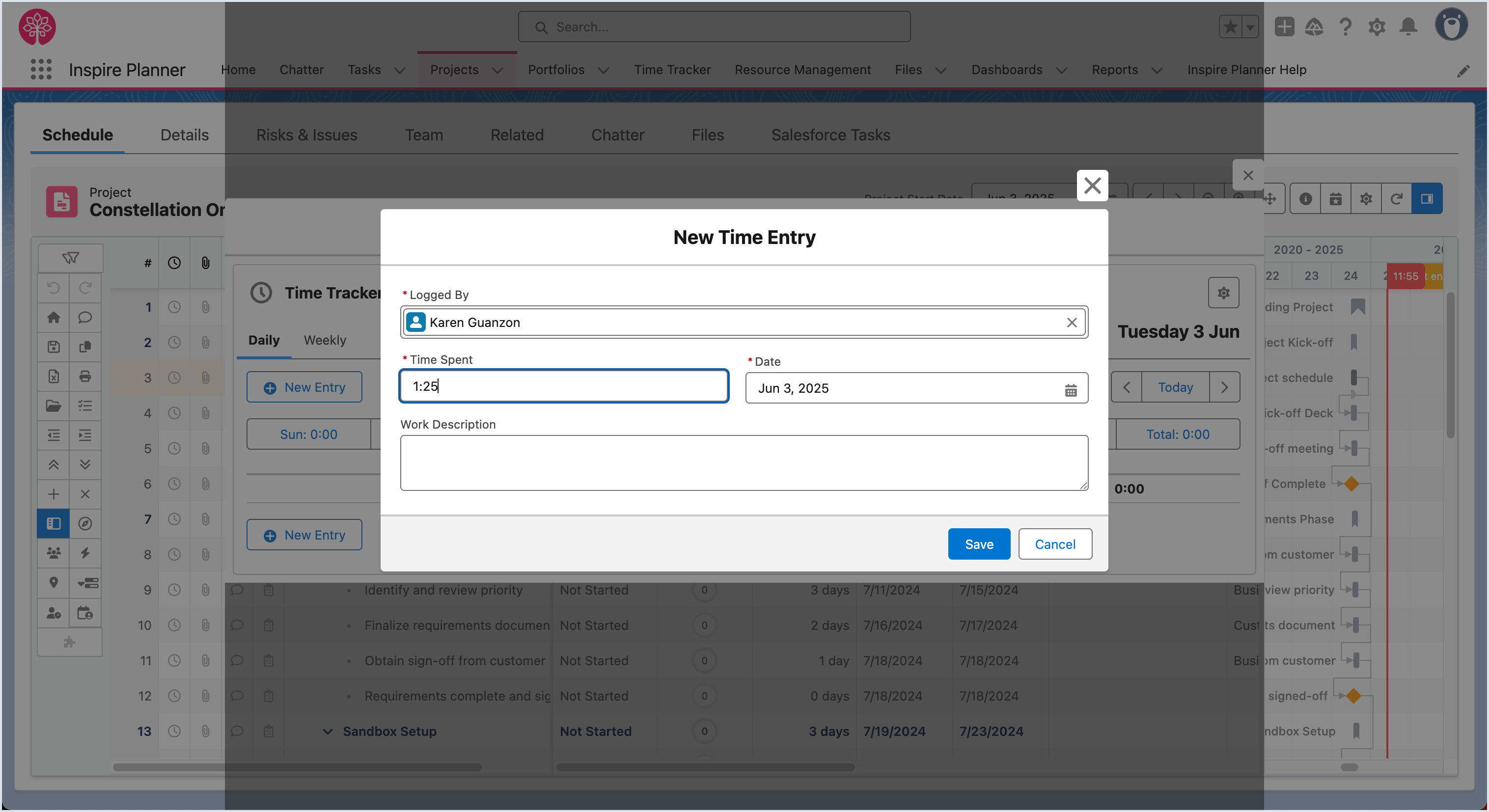Select the Weekly tab in Time Tracker
This screenshot has width=1489, height=812.
coord(325,340)
